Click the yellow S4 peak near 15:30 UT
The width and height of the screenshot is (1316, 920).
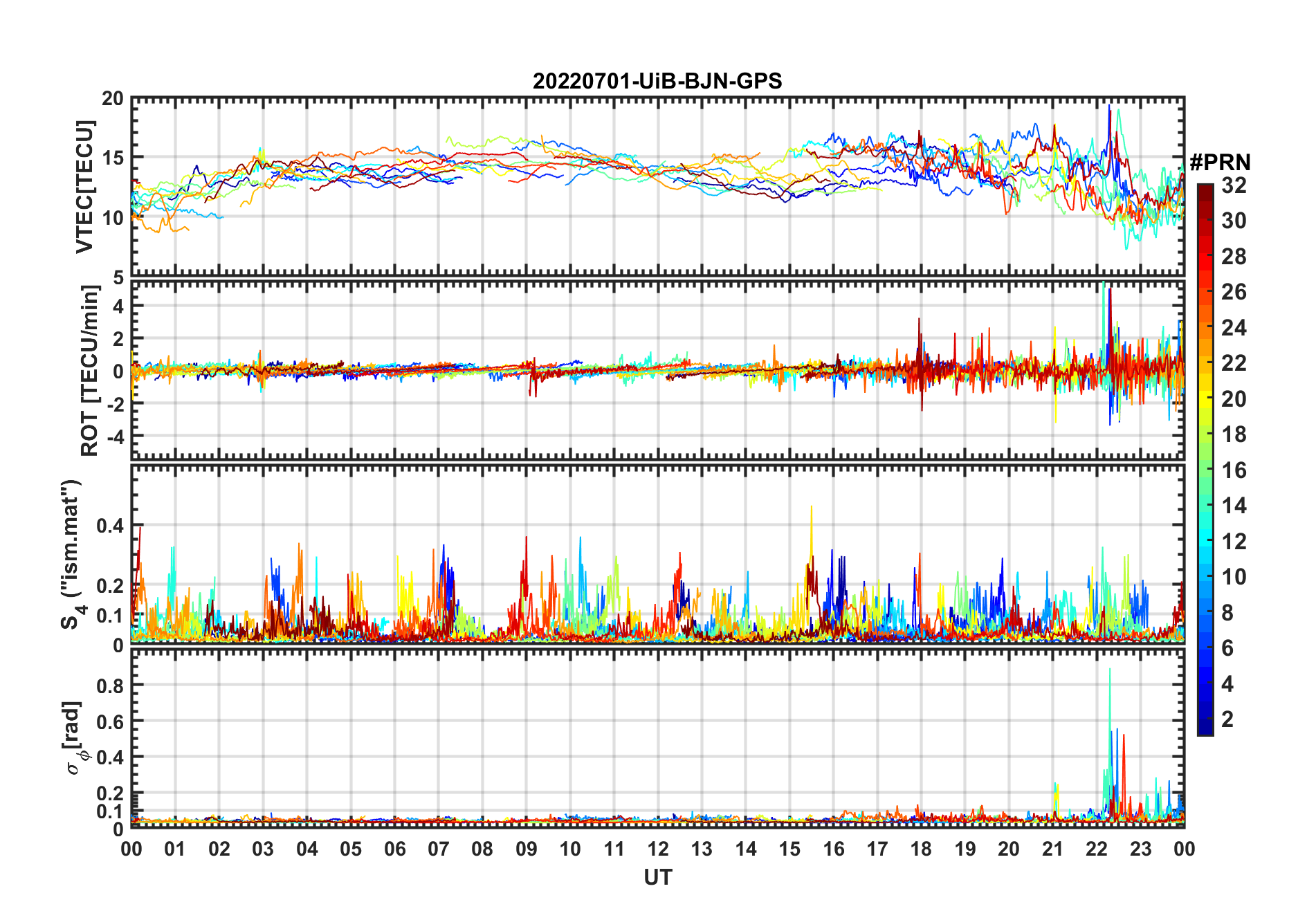point(811,508)
